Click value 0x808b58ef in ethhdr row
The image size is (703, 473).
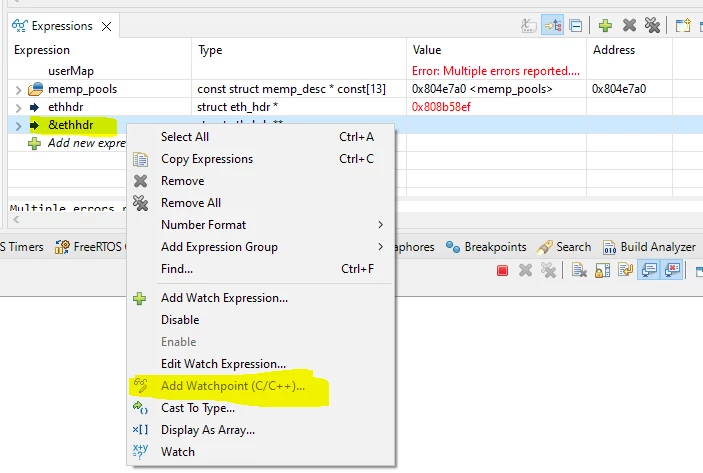441,107
